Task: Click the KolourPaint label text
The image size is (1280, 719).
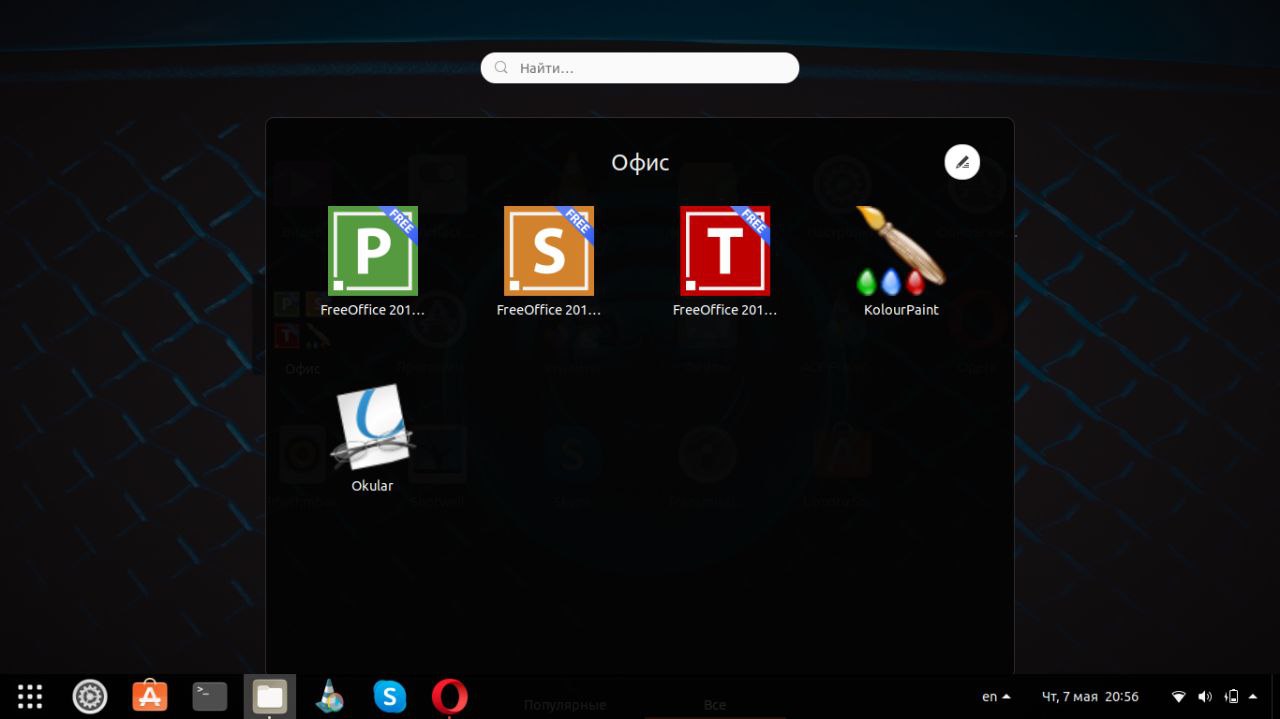Action: [x=901, y=310]
